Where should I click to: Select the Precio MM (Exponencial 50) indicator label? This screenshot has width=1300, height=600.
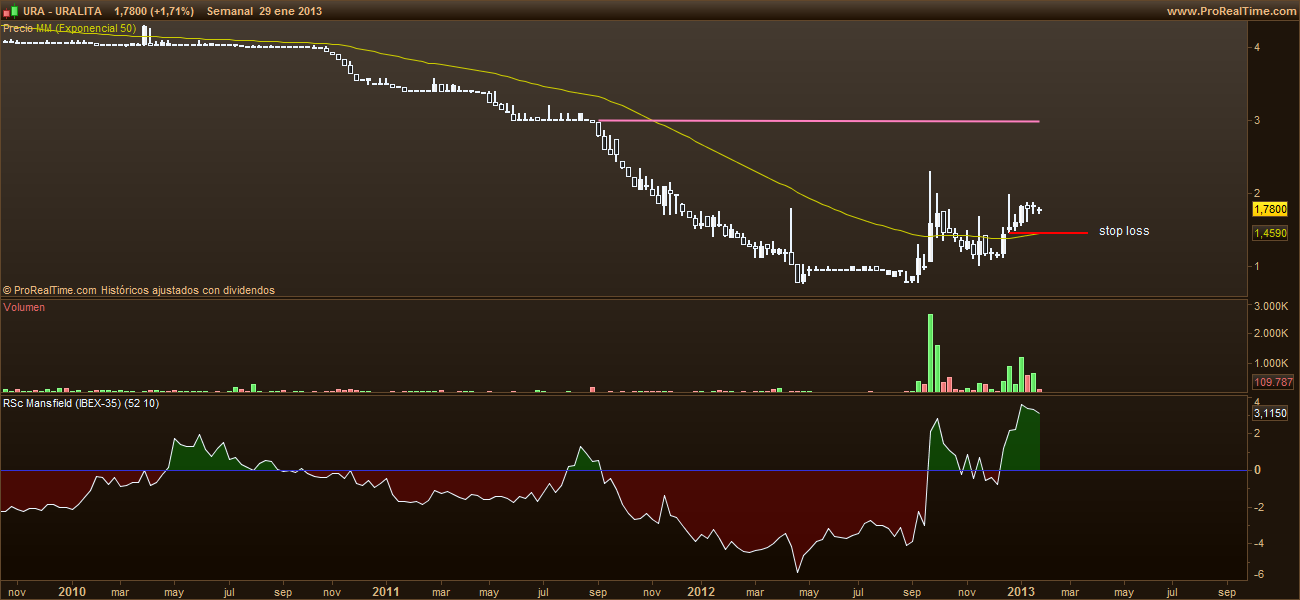pos(70,28)
